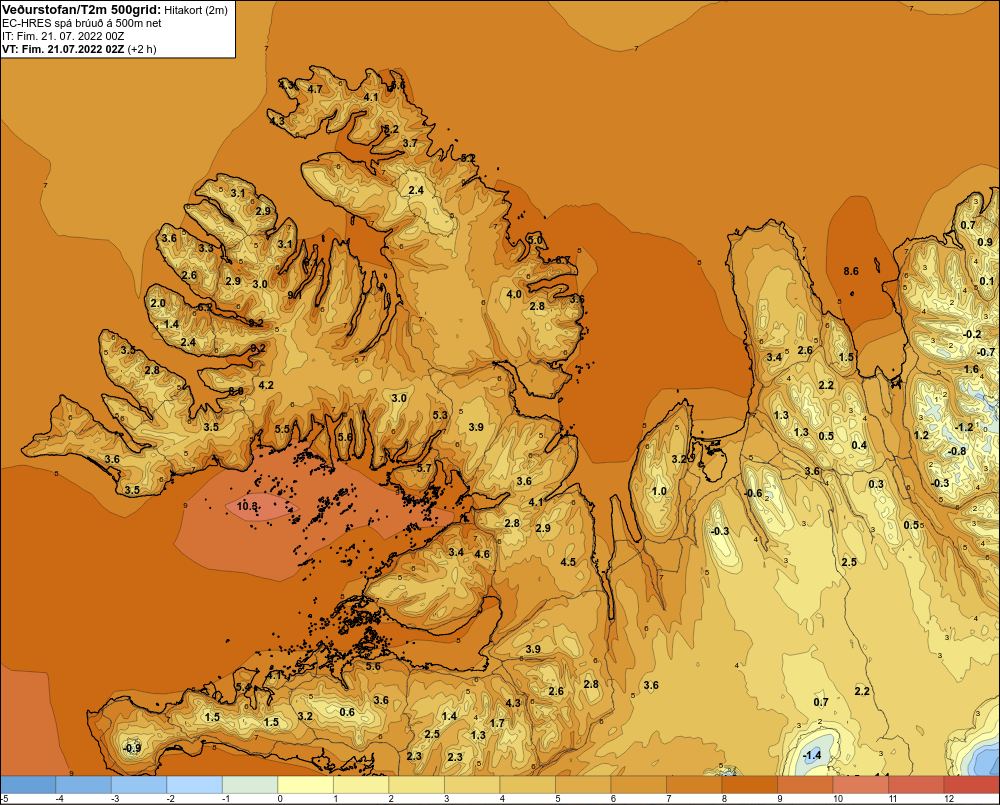Image resolution: width=1000 pixels, height=805 pixels.
Task: Select the 4.2 temperature value
Action: (x=266, y=385)
